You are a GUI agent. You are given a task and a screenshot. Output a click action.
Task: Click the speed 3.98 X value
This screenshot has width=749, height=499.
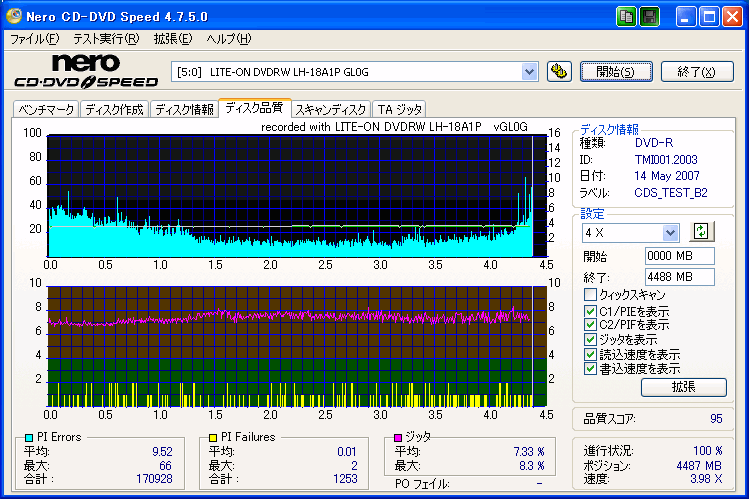pyautogui.click(x=706, y=478)
